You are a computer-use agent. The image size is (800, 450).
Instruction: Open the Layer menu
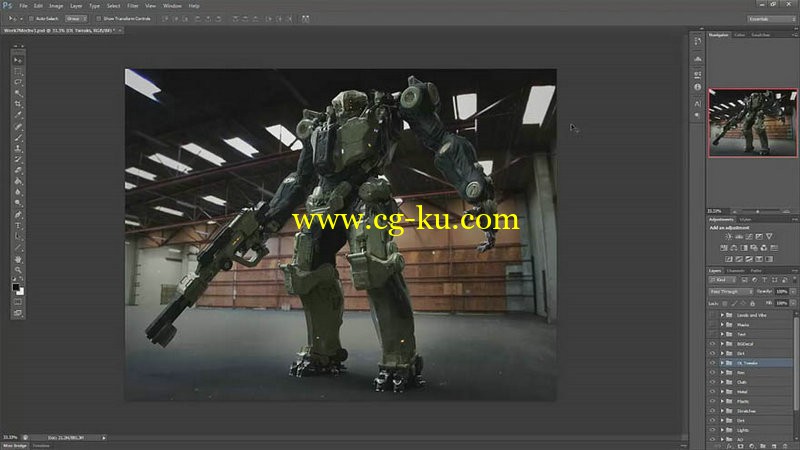click(x=76, y=6)
